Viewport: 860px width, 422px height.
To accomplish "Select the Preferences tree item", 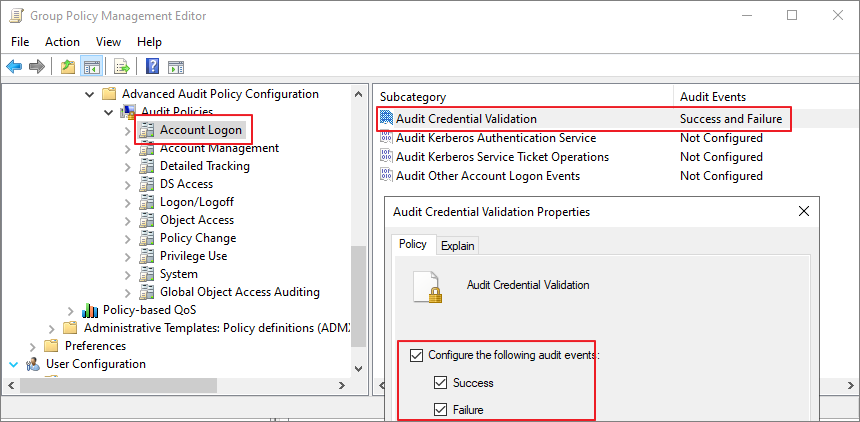I will point(95,346).
